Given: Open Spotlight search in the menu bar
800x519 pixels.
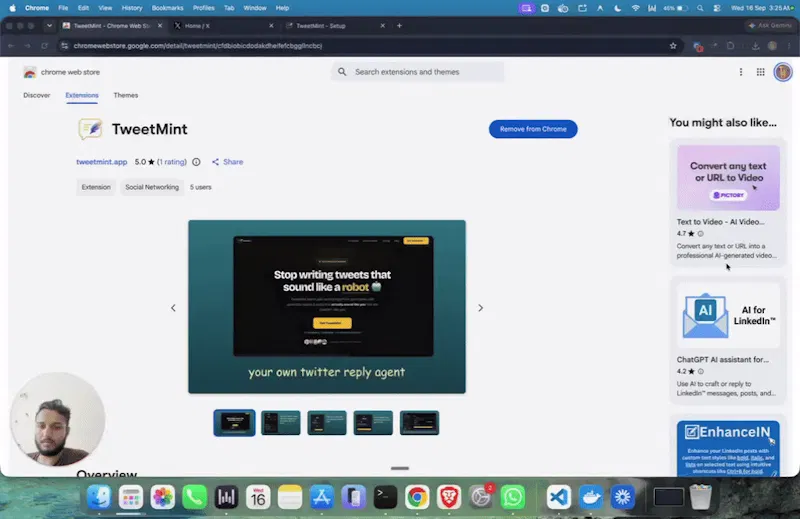Looking at the screenshot, I should click(x=700, y=8).
